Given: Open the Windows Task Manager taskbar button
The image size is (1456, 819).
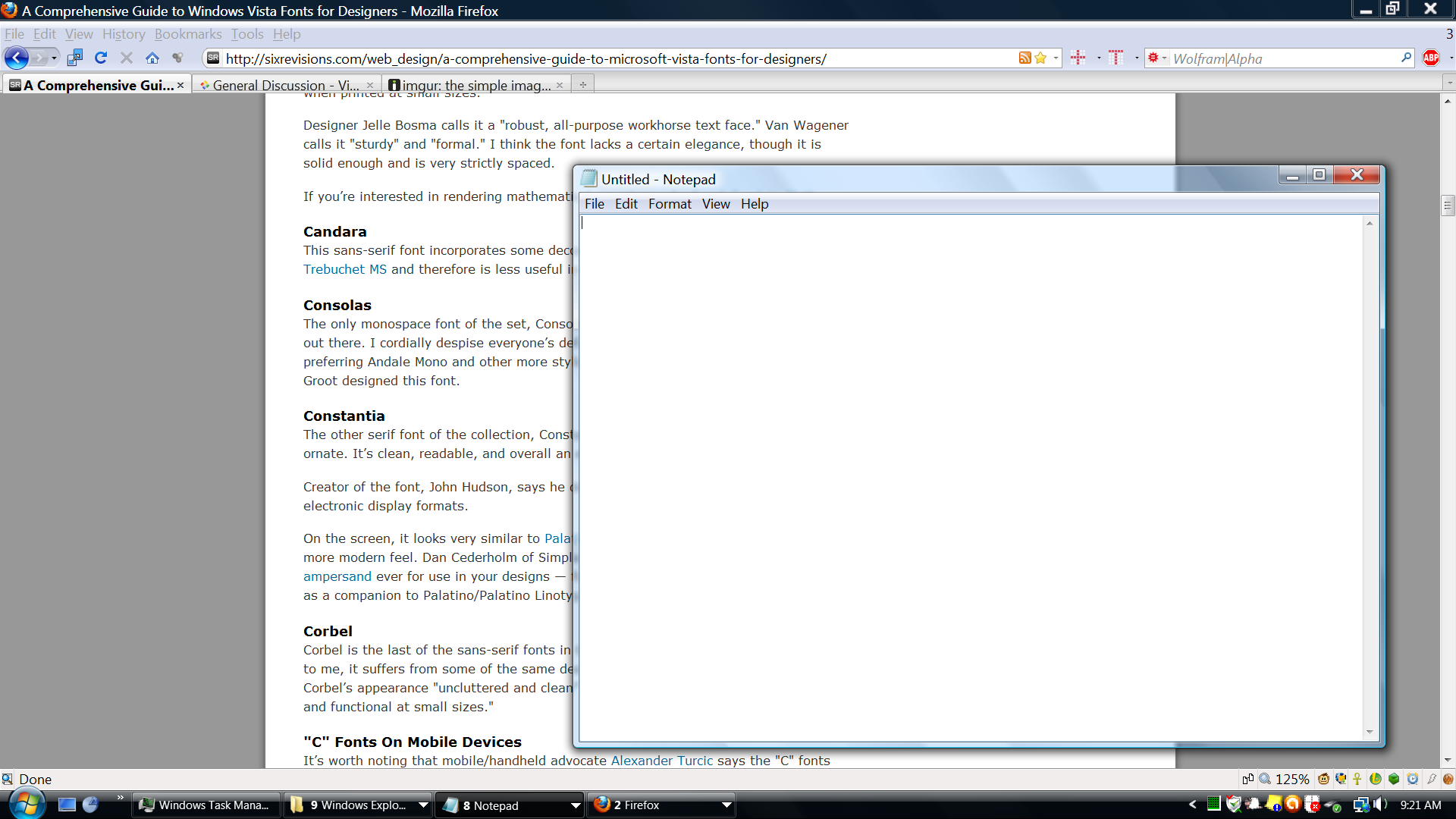Looking at the screenshot, I should click(x=206, y=805).
